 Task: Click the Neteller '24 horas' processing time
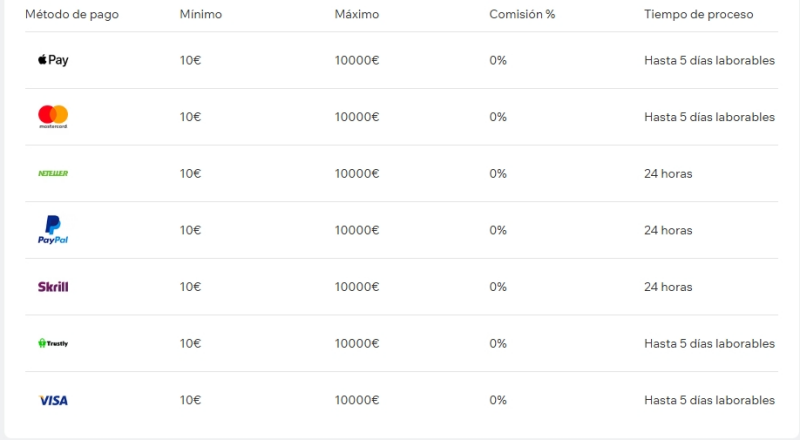click(668, 173)
